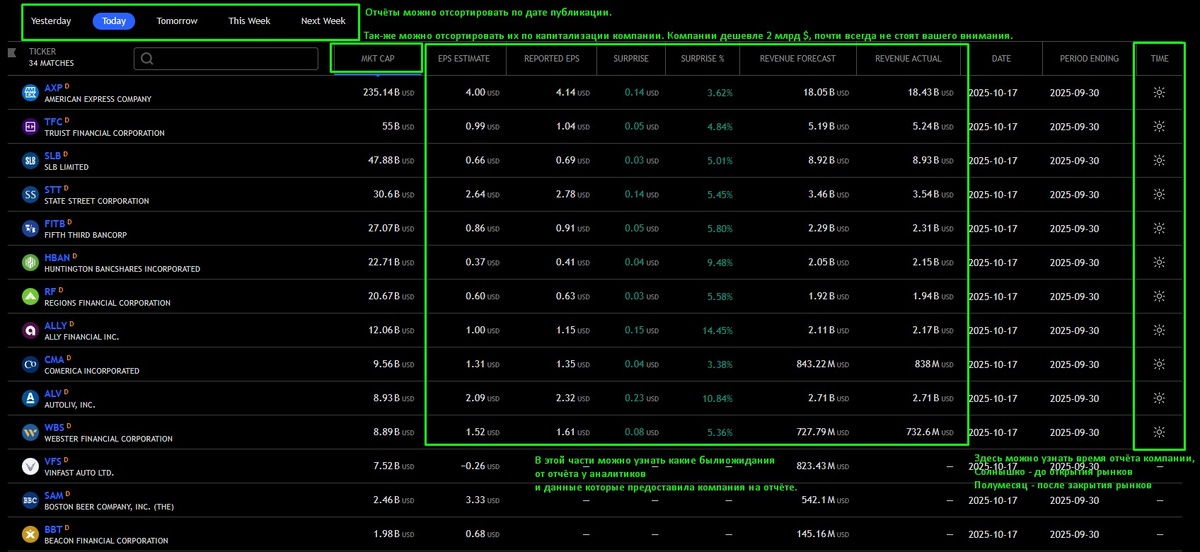1200x552 pixels.
Task: Click the sun time icon in WBS row
Action: pyautogui.click(x=1159, y=432)
